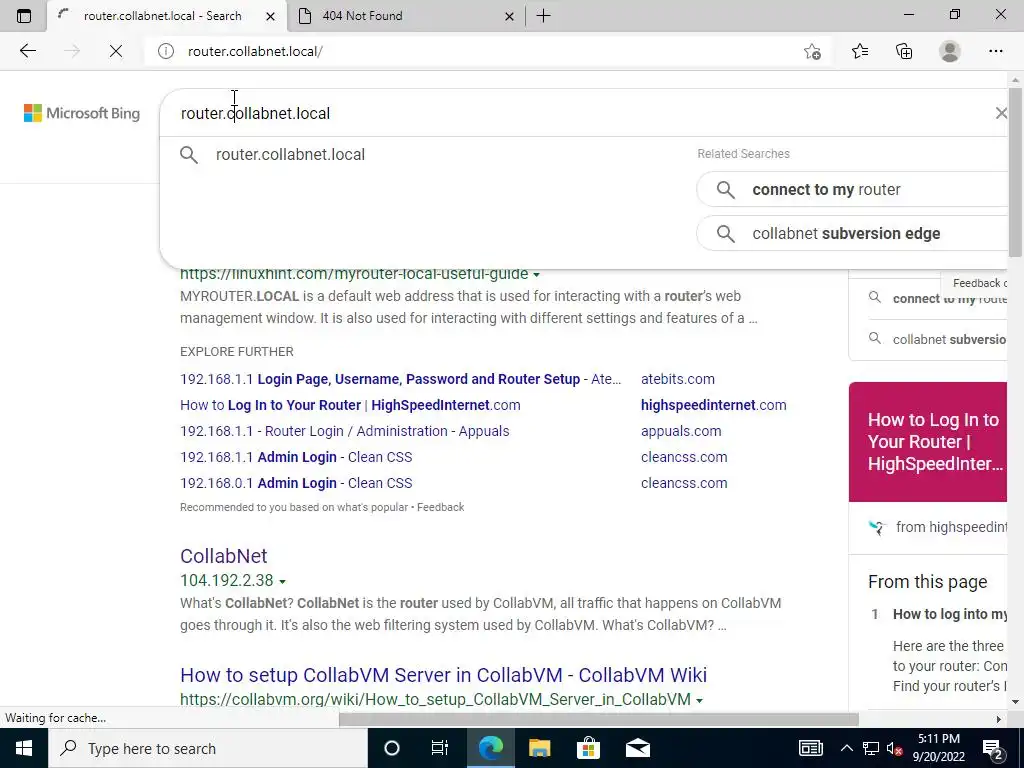
Task: Open the appuals.com source link
Action: click(x=681, y=431)
